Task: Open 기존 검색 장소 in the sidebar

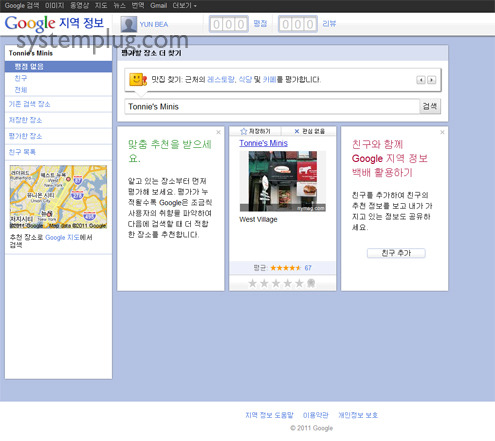Action: pos(29,104)
